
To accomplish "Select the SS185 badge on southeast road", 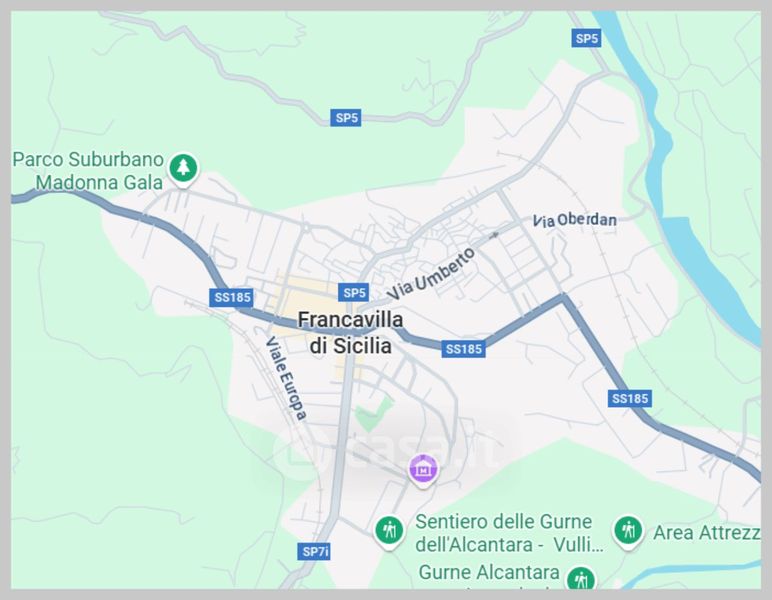I will coord(630,398).
